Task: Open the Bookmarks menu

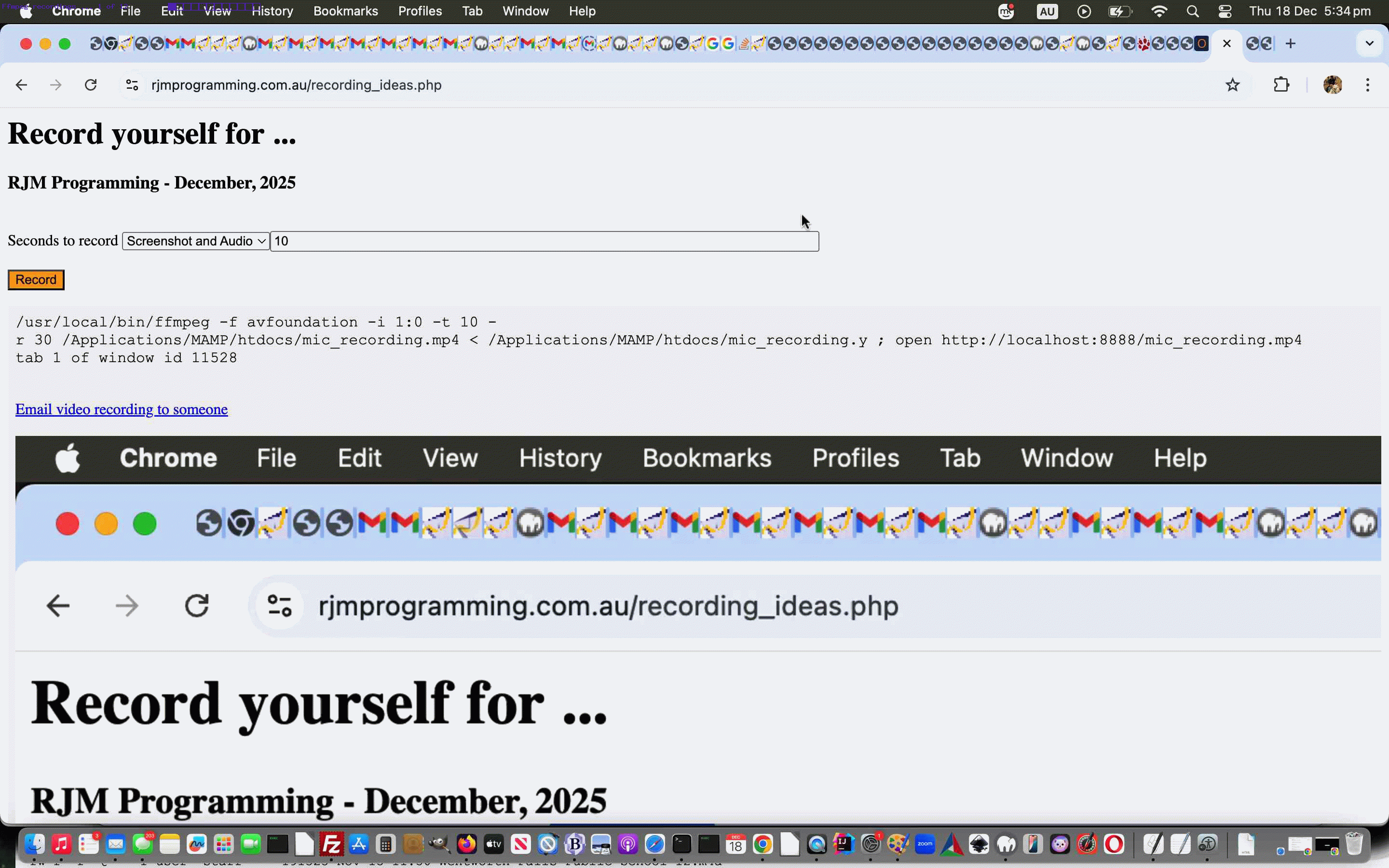Action: tap(345, 11)
